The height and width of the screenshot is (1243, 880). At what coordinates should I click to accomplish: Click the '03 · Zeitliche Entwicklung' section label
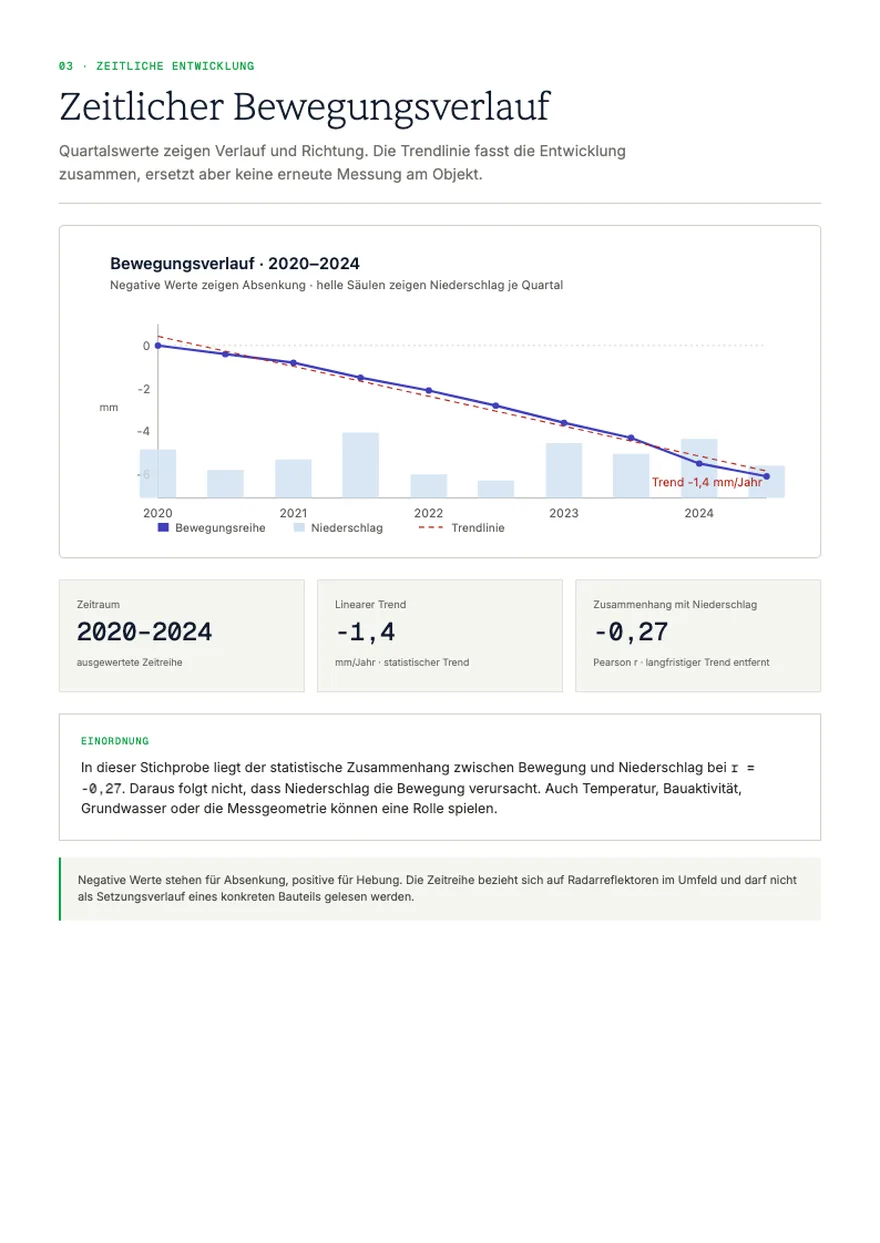157,66
